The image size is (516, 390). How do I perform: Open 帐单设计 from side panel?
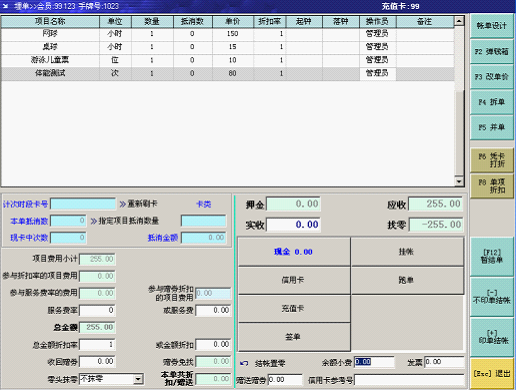click(491, 26)
